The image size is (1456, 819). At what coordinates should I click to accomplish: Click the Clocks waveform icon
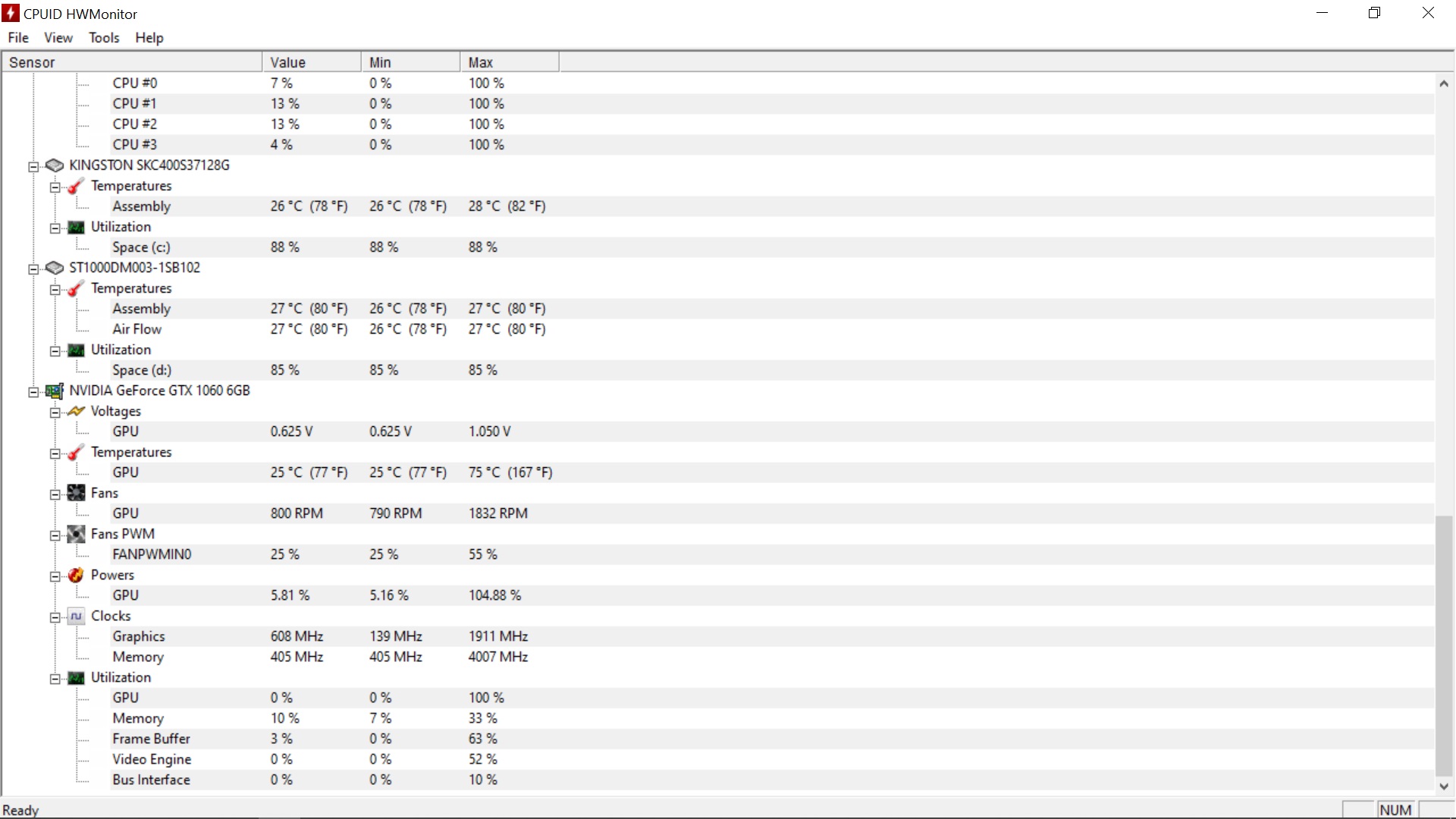(76, 616)
